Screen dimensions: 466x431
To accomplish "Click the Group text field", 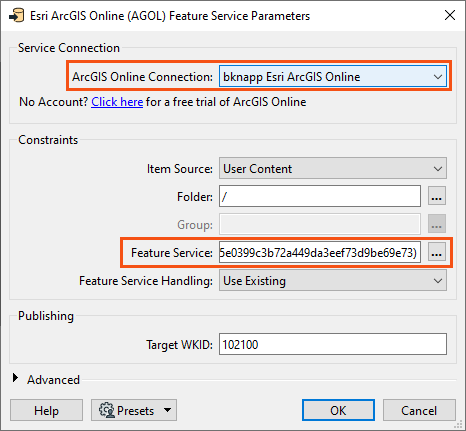I will point(320,224).
